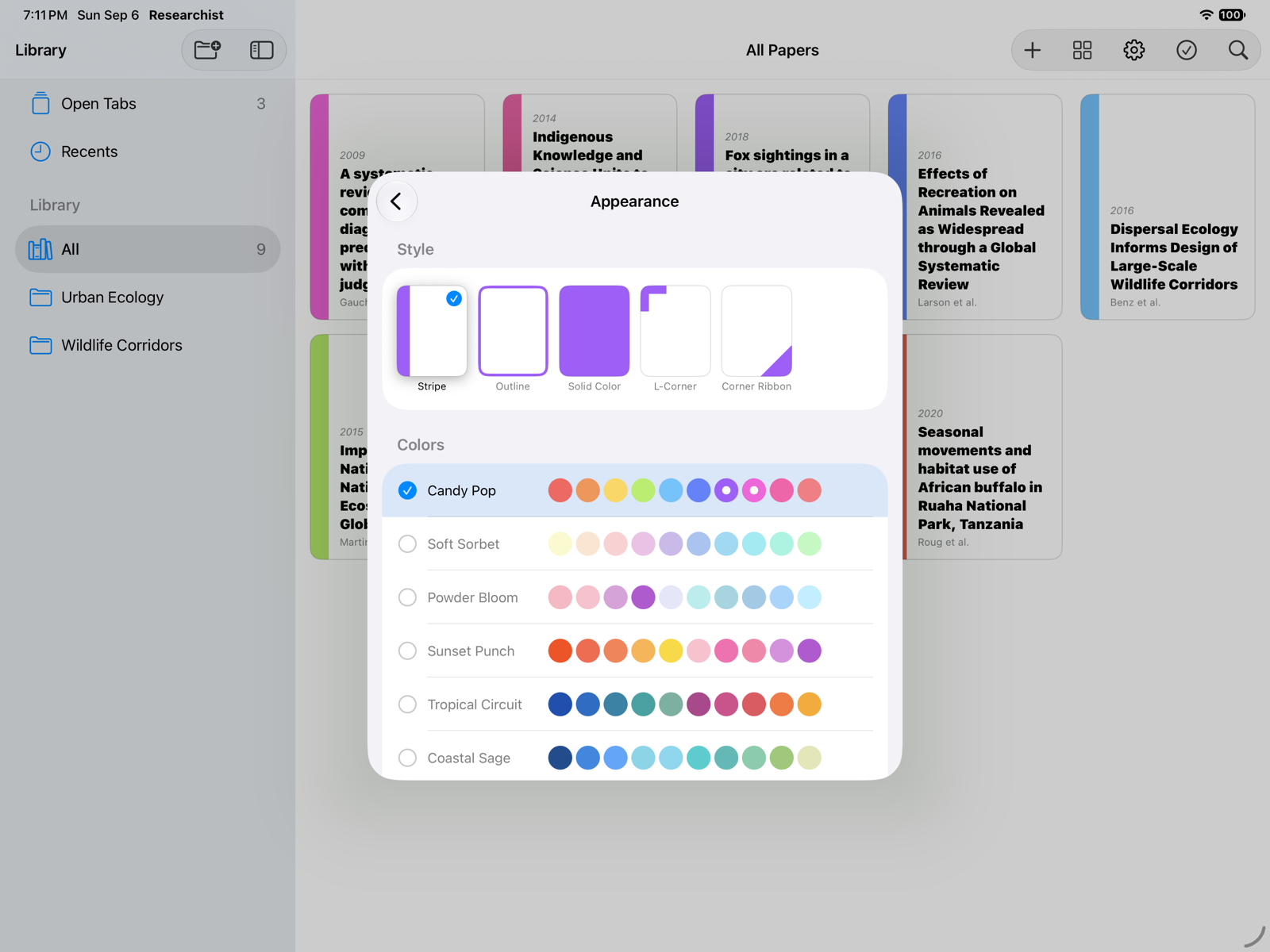
Task: Click the checkmark select icon
Action: [x=1186, y=50]
